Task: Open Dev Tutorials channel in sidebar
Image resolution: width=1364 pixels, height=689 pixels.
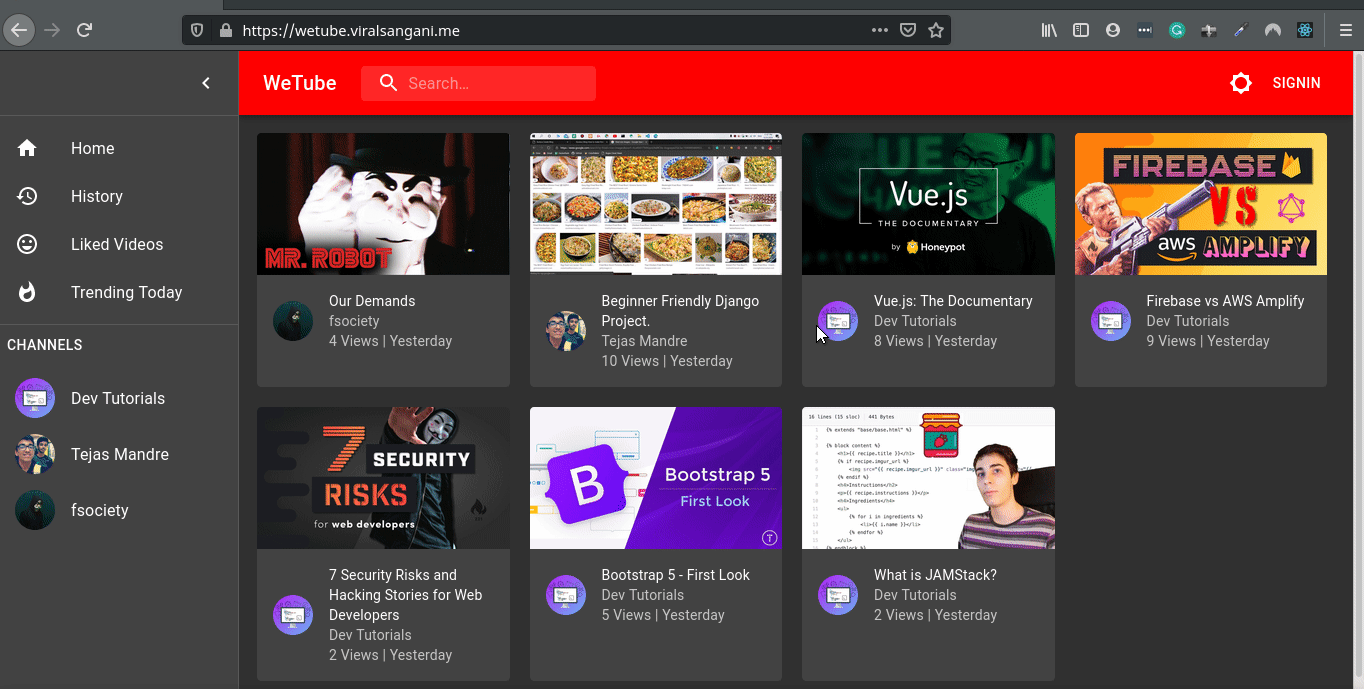Action: click(119, 398)
